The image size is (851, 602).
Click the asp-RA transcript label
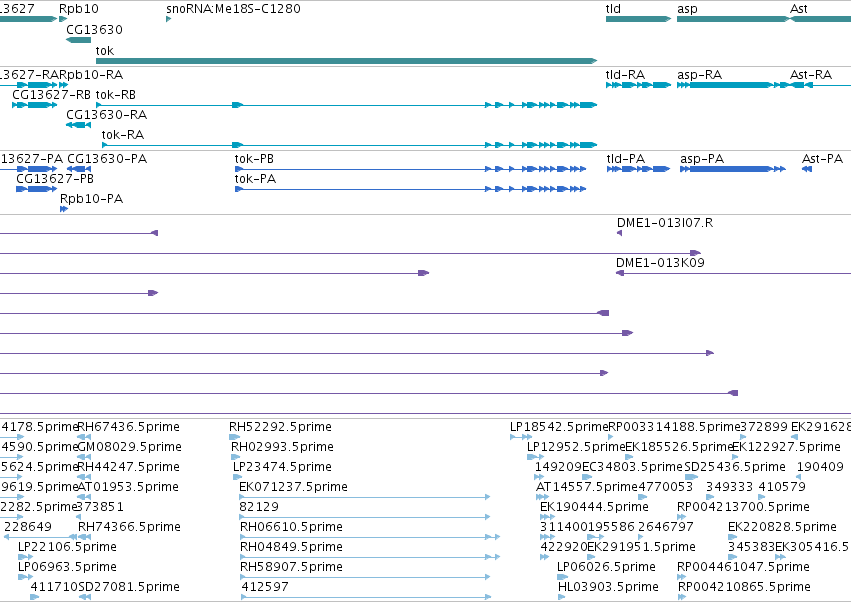click(700, 75)
